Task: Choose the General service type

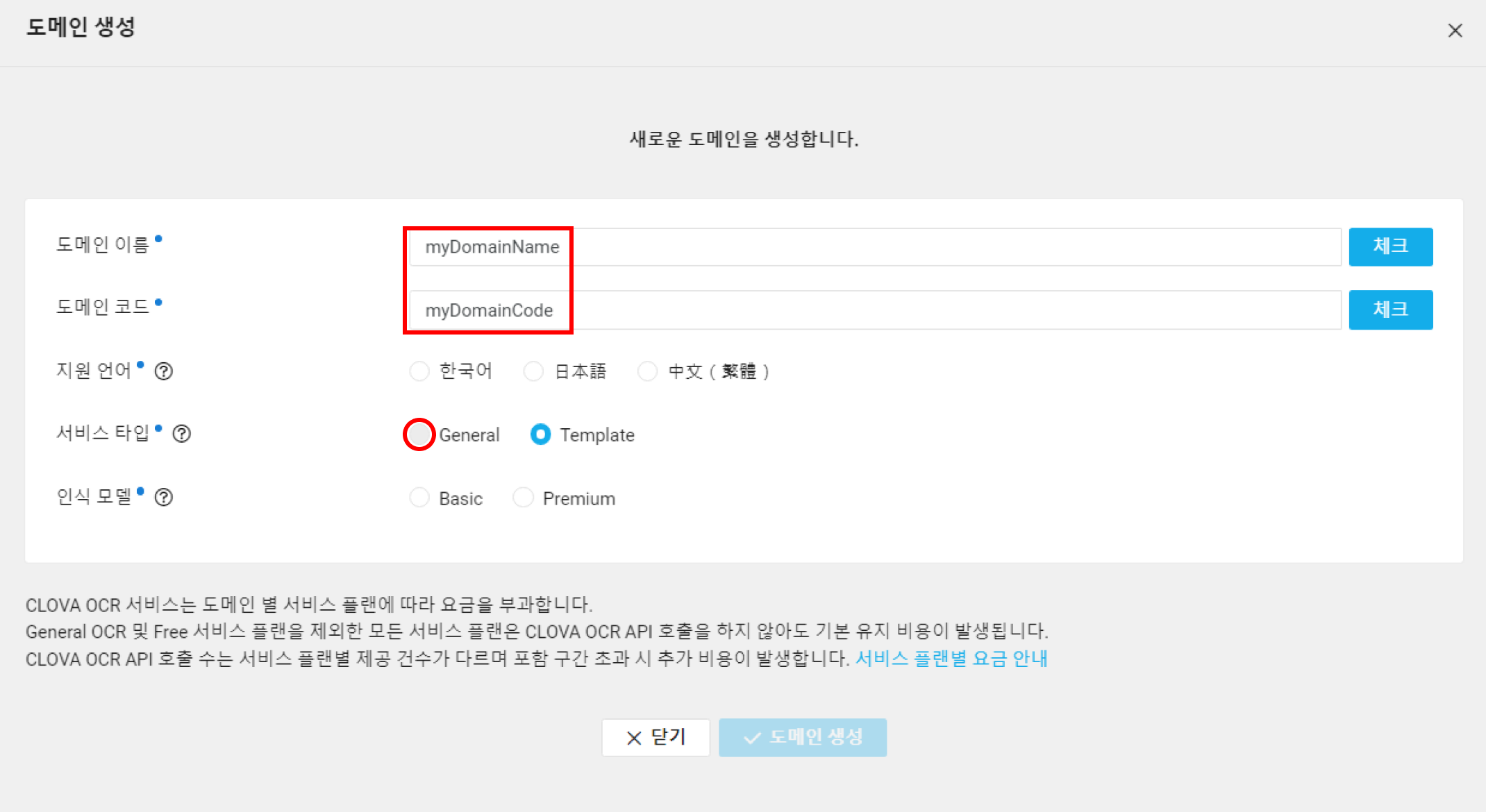Action: coord(419,434)
